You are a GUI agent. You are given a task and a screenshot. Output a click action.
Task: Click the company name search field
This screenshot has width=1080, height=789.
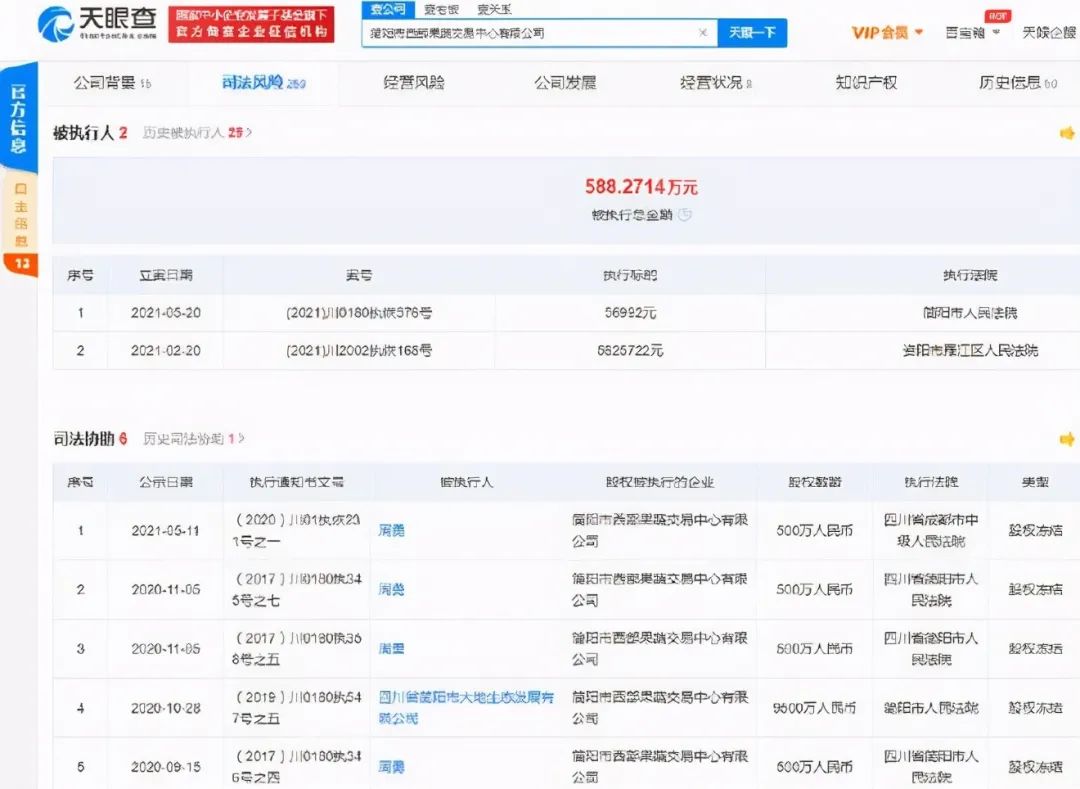click(530, 33)
